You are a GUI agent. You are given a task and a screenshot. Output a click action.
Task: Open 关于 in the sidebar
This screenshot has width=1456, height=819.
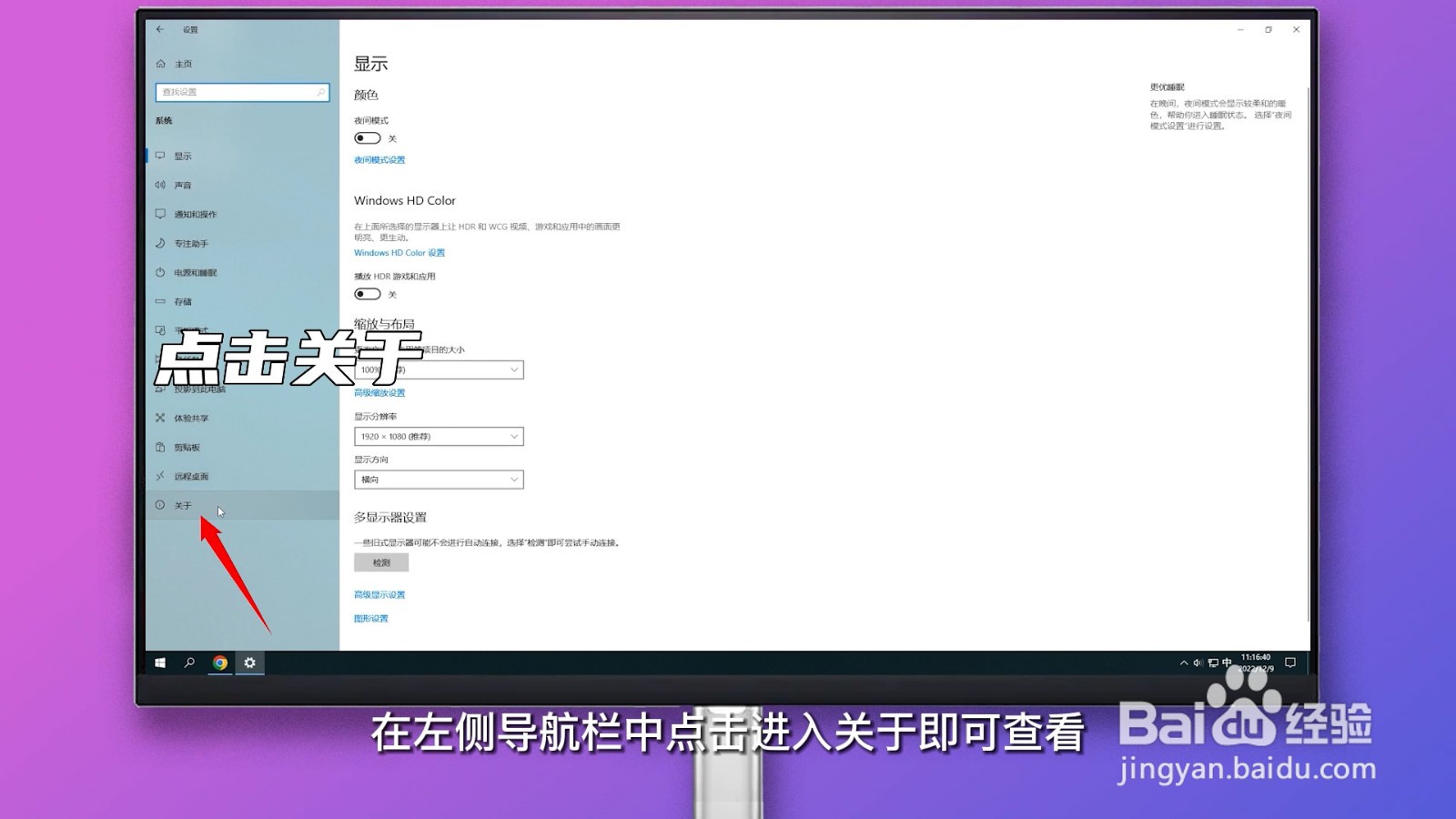[242, 505]
